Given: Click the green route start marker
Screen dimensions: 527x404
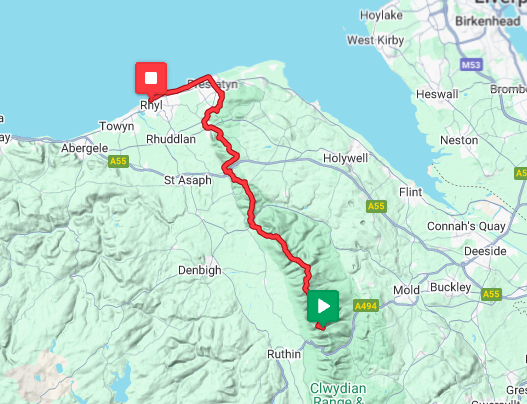Looking at the screenshot, I should click(x=323, y=307).
